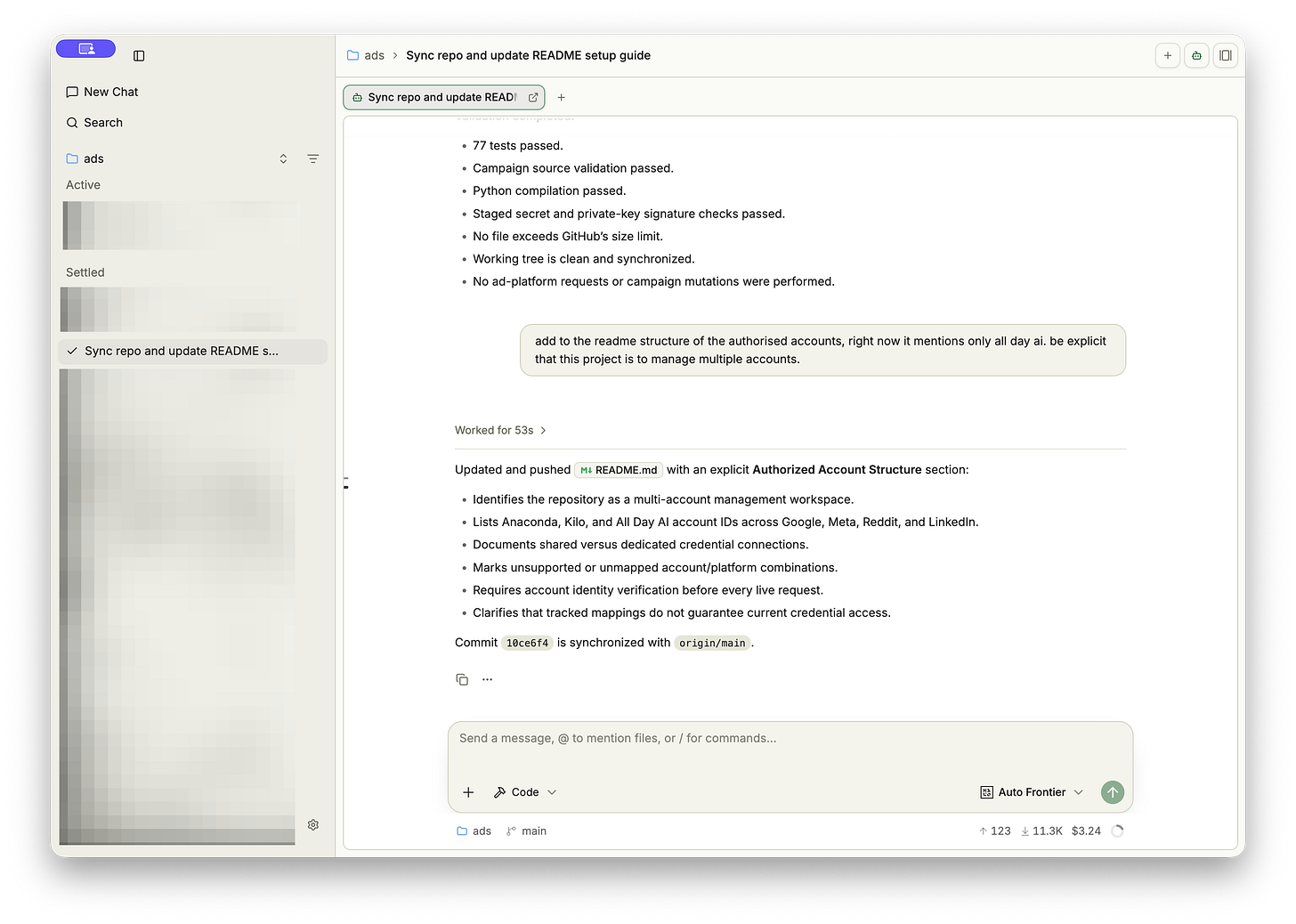Viewport: 1296px width, 924px height.
Task: Click the page title Sync repo and update README setup guide
Action: point(528,55)
